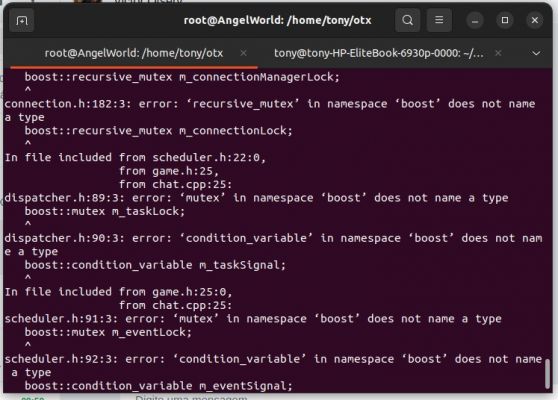Click the dispatcher.h:90:3 condition_variable error
558x400 pixels.
pyautogui.click(x=273, y=245)
